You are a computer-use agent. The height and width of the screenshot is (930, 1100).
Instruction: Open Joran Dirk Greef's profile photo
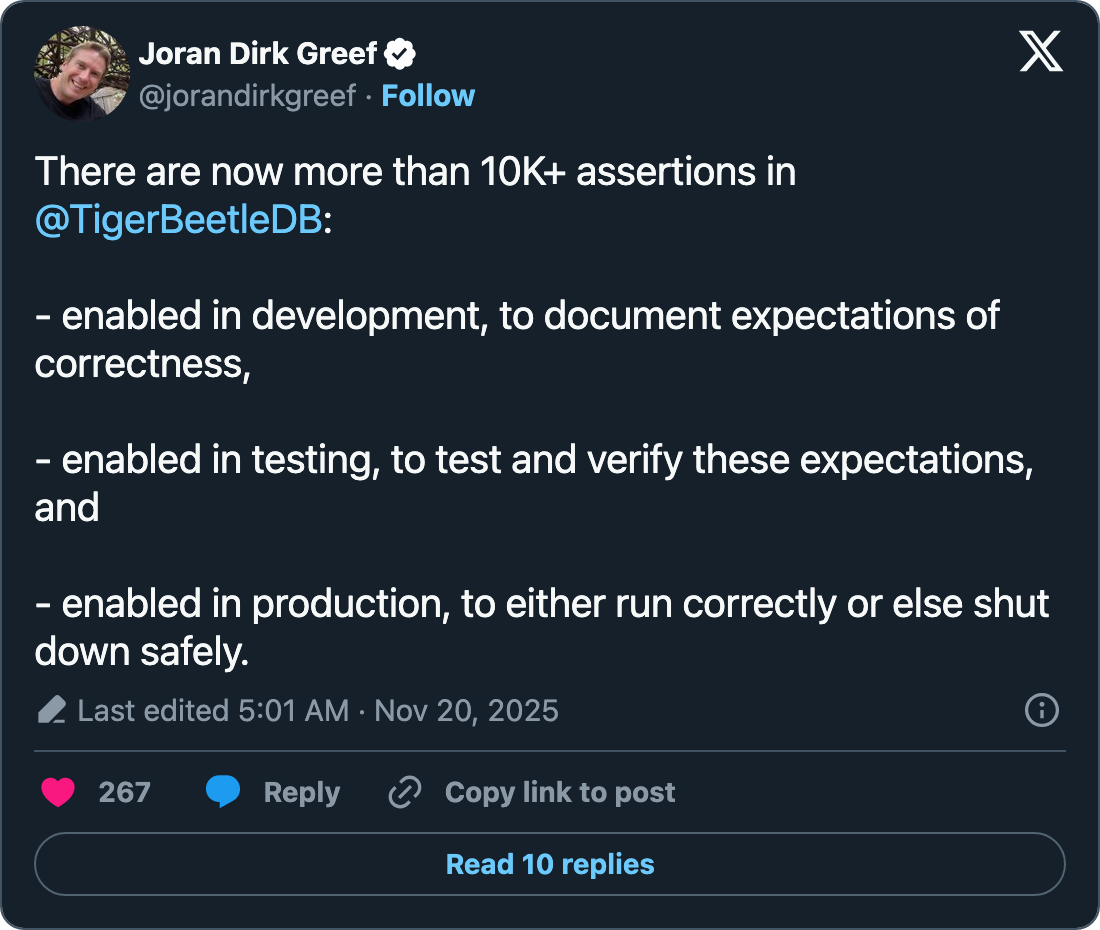[x=82, y=72]
